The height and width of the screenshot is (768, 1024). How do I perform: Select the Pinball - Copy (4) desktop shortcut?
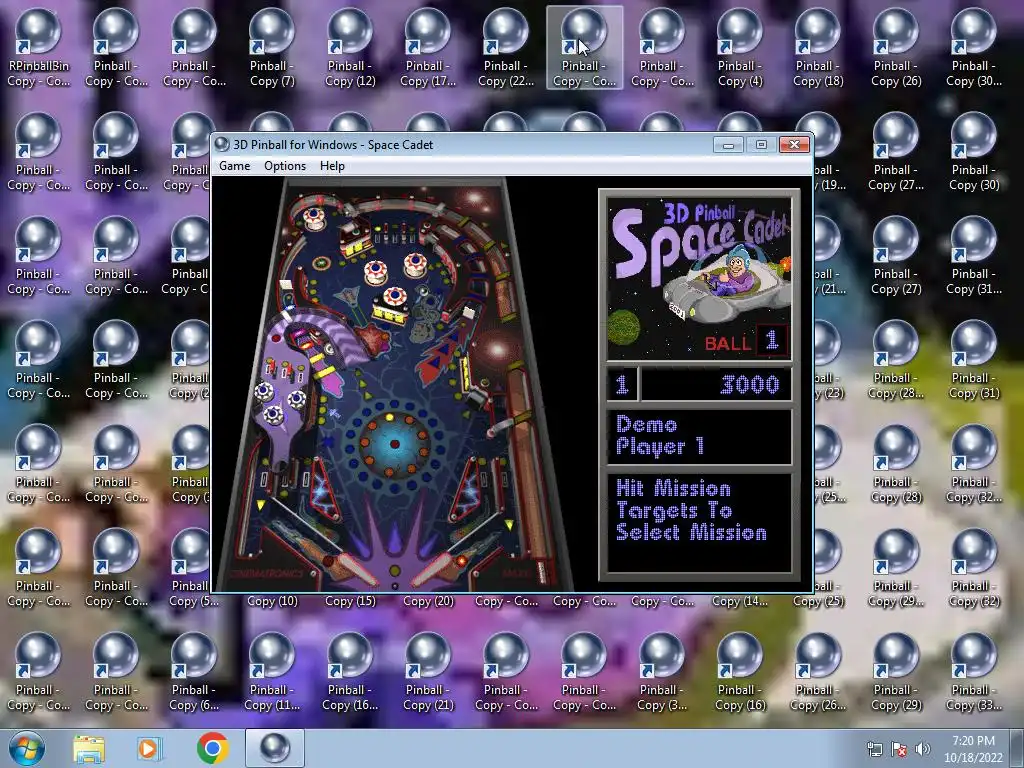[x=740, y=49]
